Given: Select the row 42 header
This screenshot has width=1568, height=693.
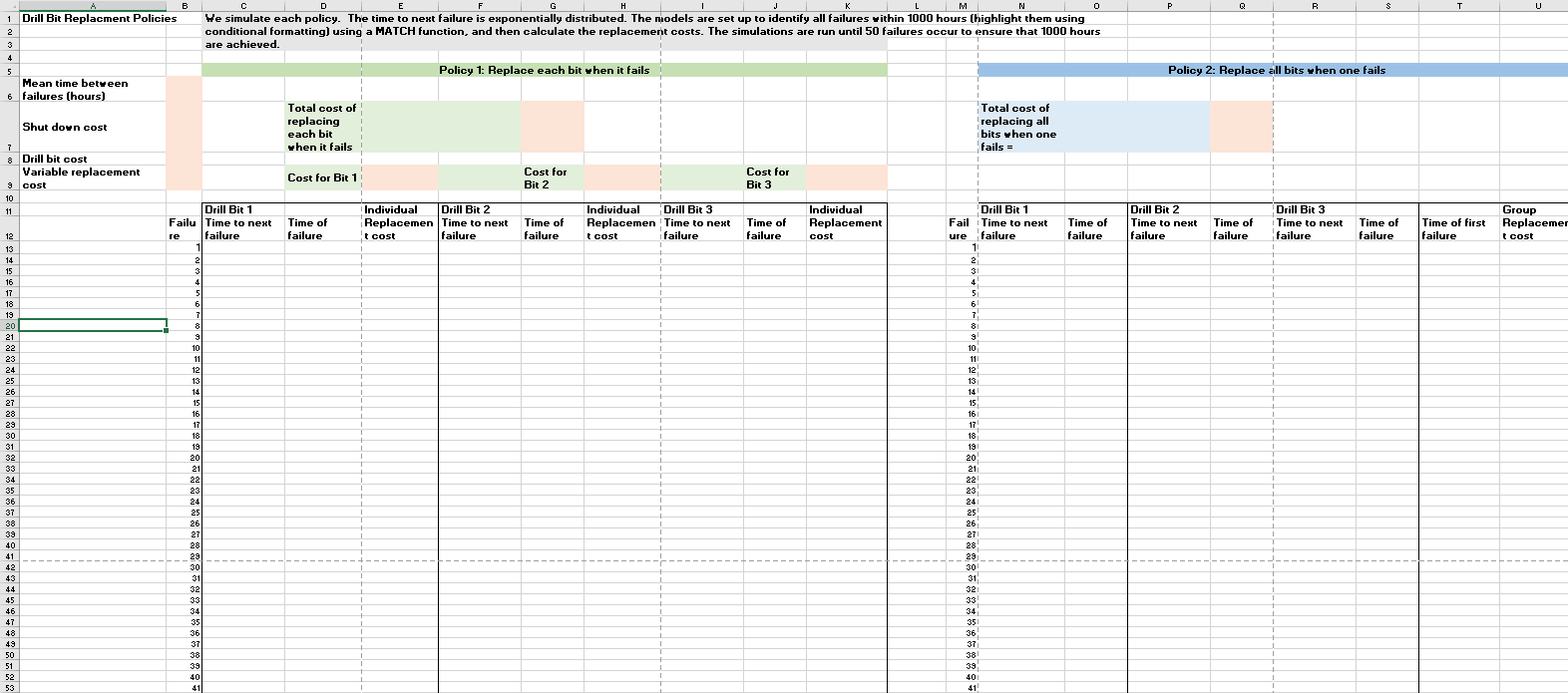Looking at the screenshot, I should pos(9,567).
